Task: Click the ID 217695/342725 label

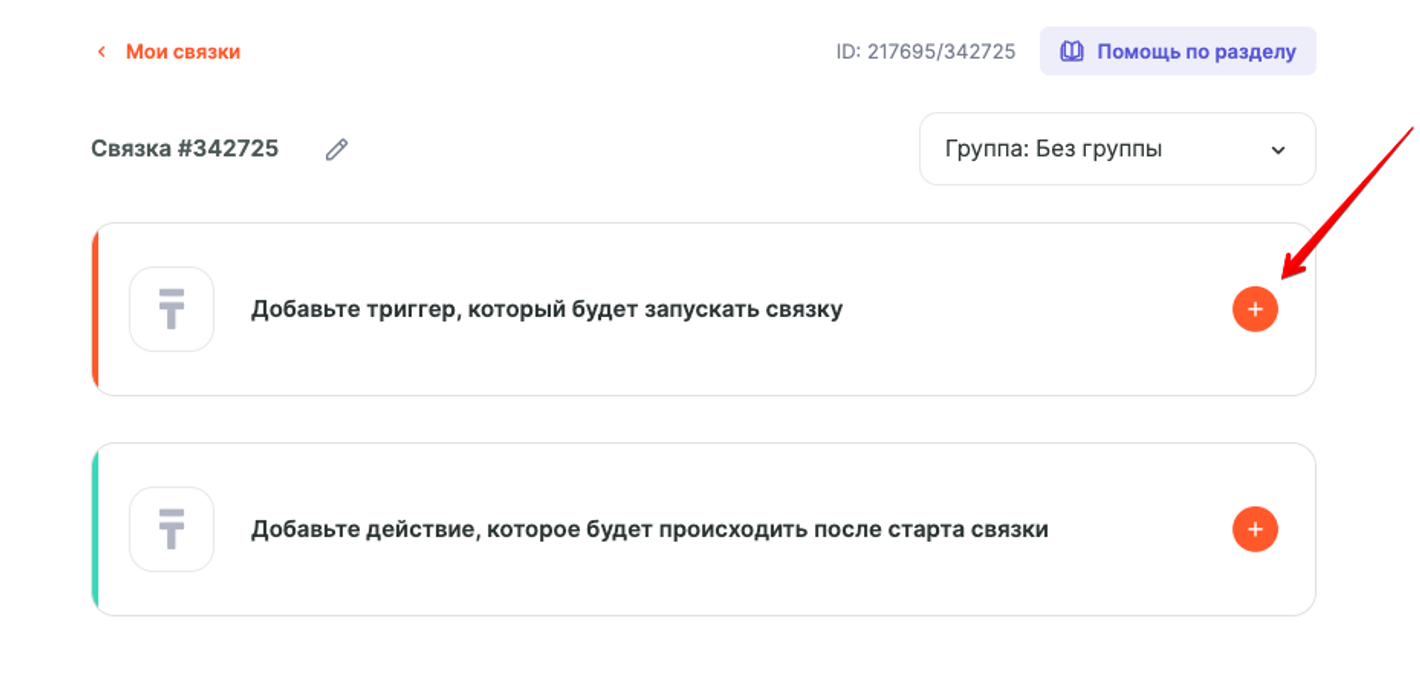Action: pos(925,52)
